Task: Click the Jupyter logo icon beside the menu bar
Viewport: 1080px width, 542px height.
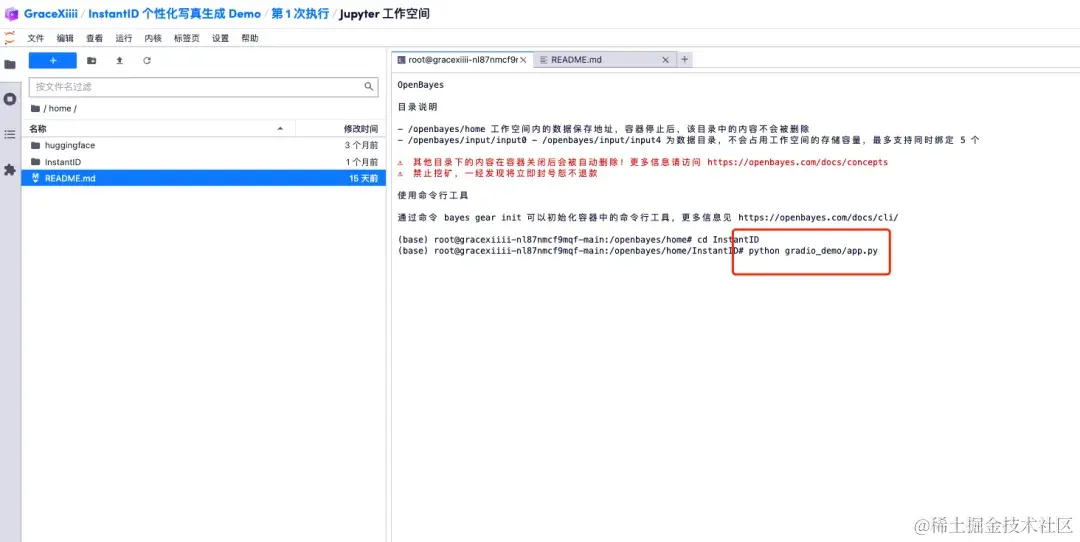Action: (9, 39)
